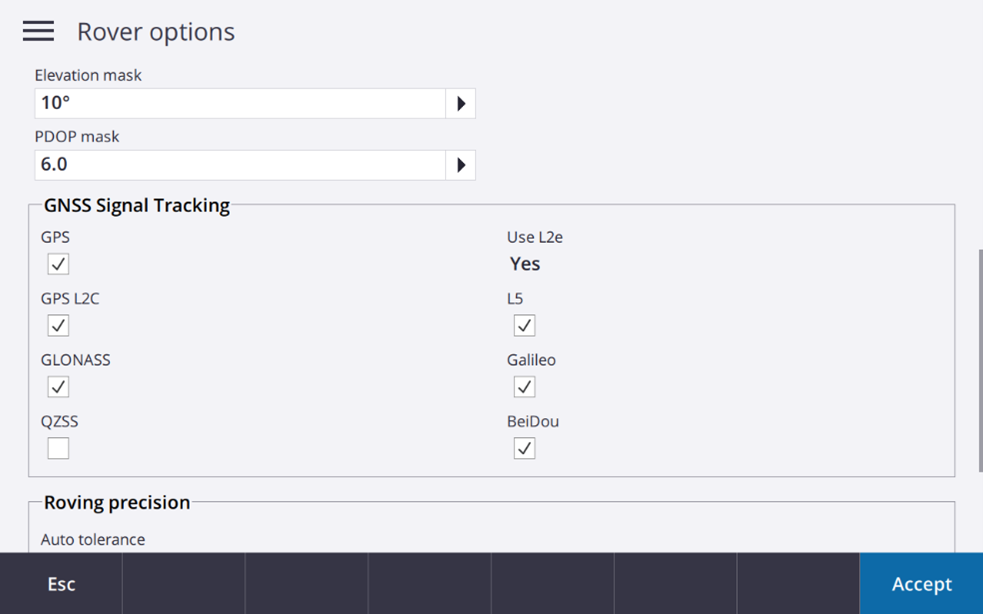This screenshot has height=614, width=983.
Task: Open the hamburger main menu
Action: point(38,31)
